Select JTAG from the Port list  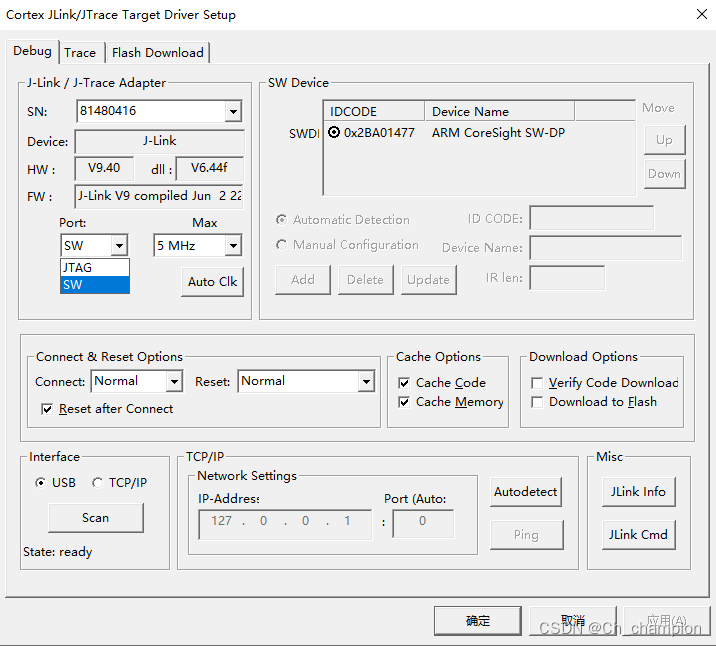pyautogui.click(x=95, y=267)
